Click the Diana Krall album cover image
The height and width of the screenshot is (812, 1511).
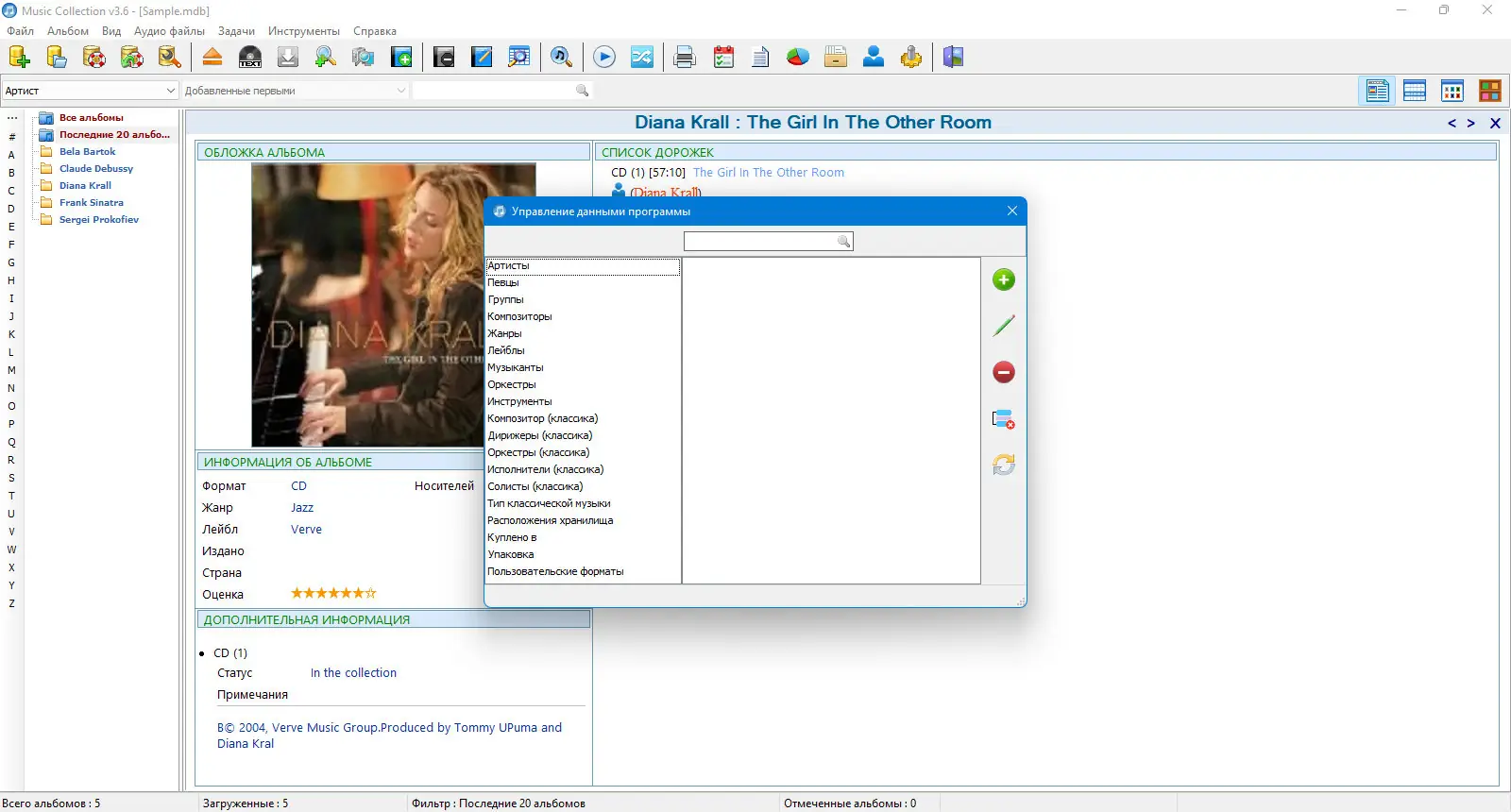click(x=394, y=305)
